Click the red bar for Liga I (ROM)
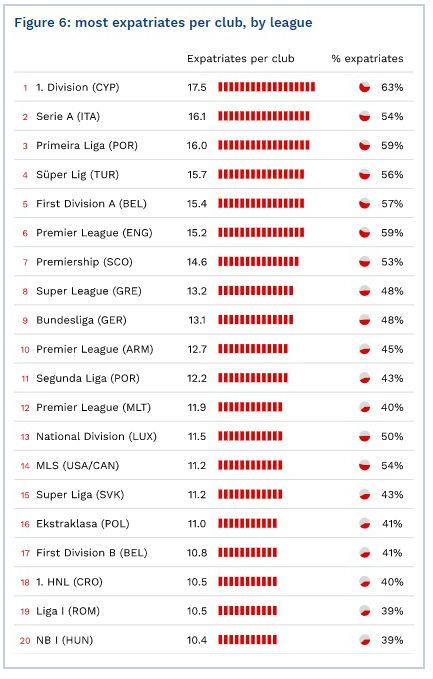Screen dimensions: 433x679 (x=247, y=611)
